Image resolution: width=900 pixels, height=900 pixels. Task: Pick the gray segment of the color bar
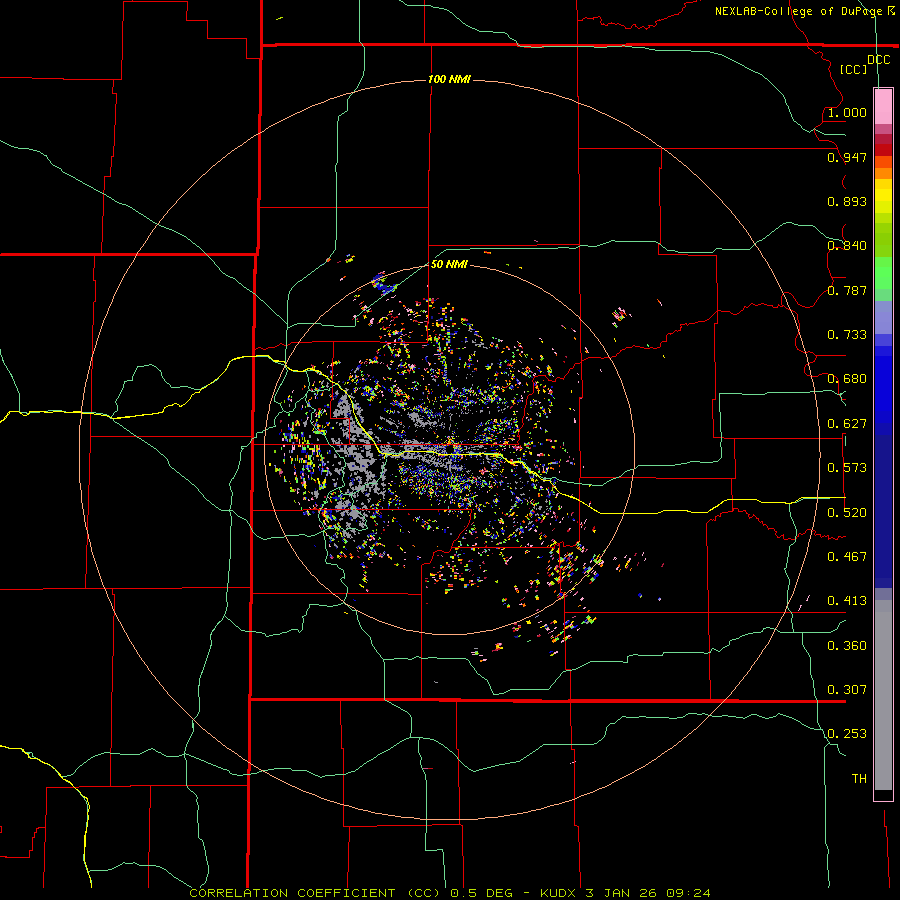pyautogui.click(x=883, y=695)
